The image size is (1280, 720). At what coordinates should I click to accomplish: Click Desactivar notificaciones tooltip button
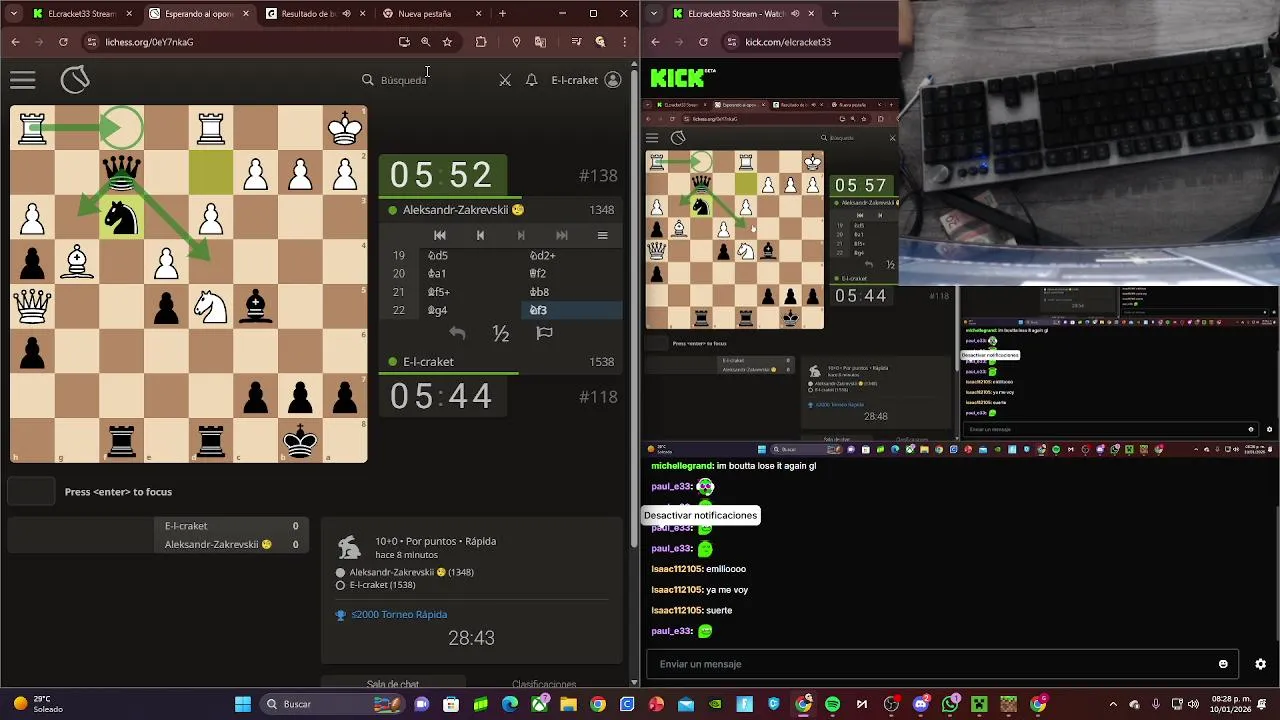[700, 515]
